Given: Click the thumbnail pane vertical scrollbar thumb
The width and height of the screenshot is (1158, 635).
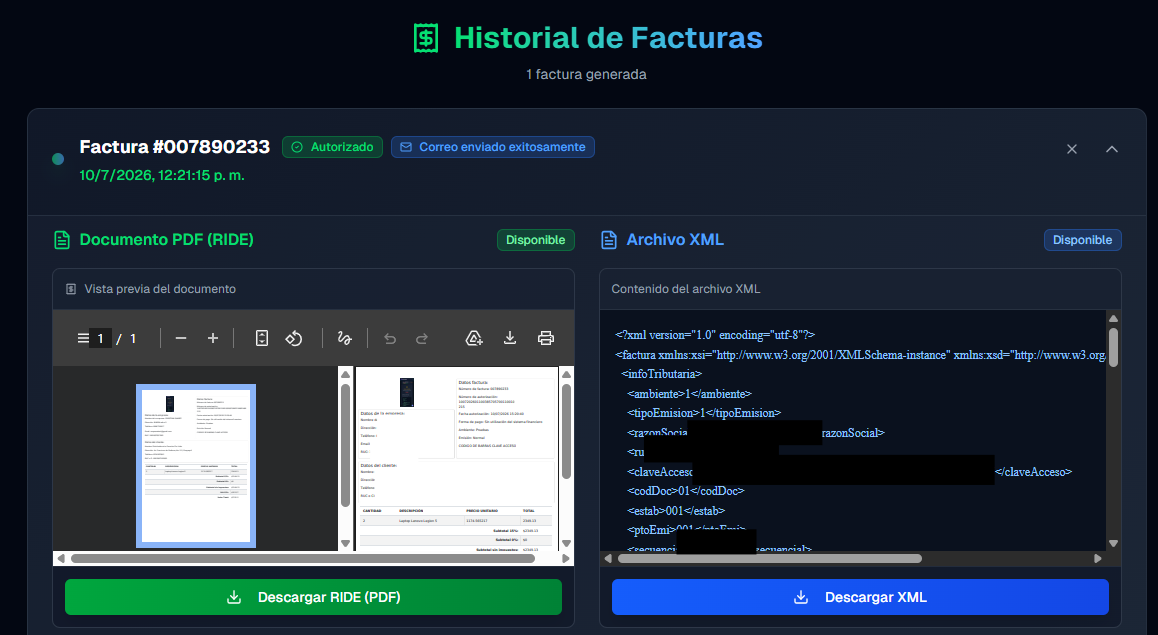Looking at the screenshot, I should (345, 445).
